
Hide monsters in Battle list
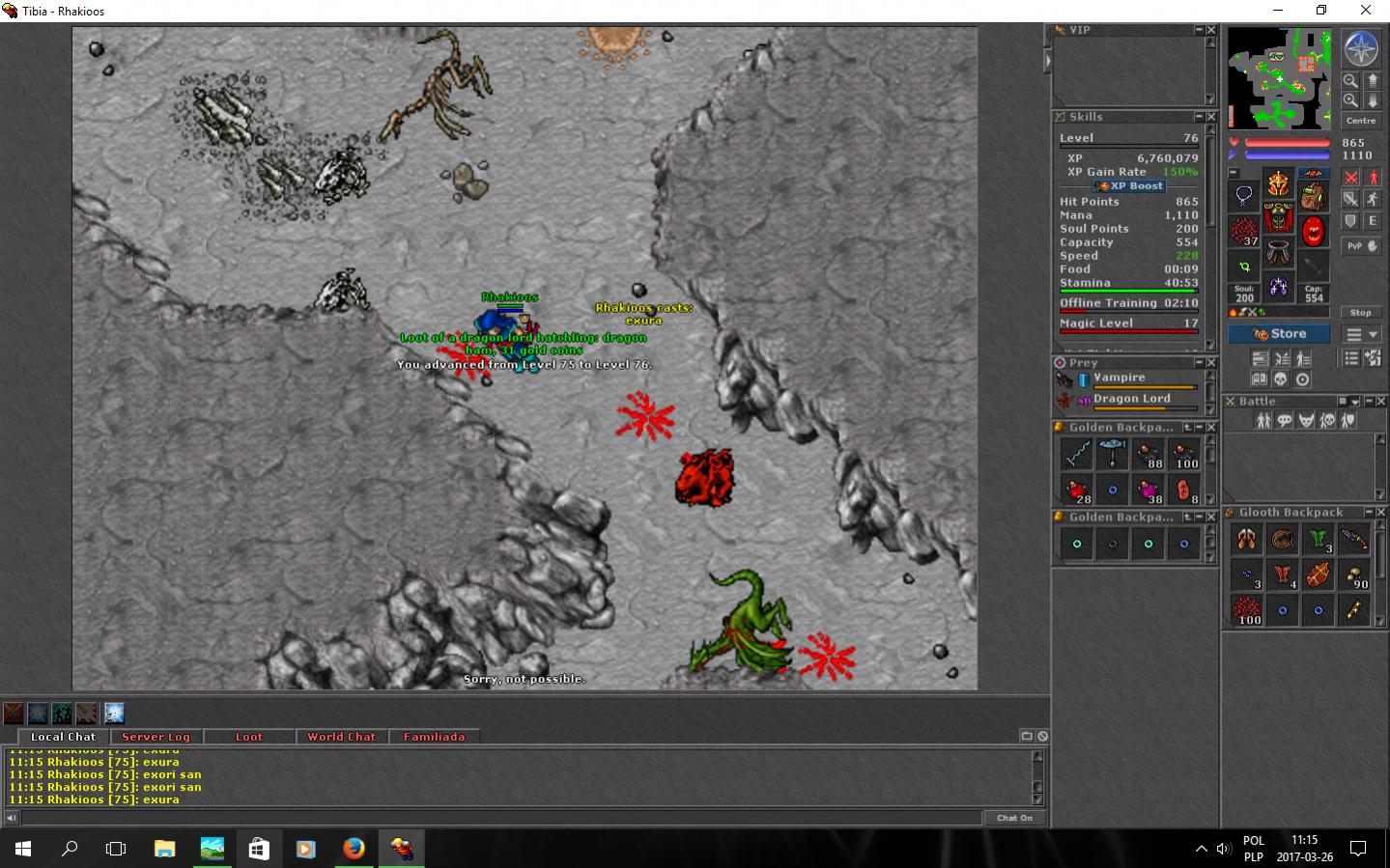(x=1306, y=420)
